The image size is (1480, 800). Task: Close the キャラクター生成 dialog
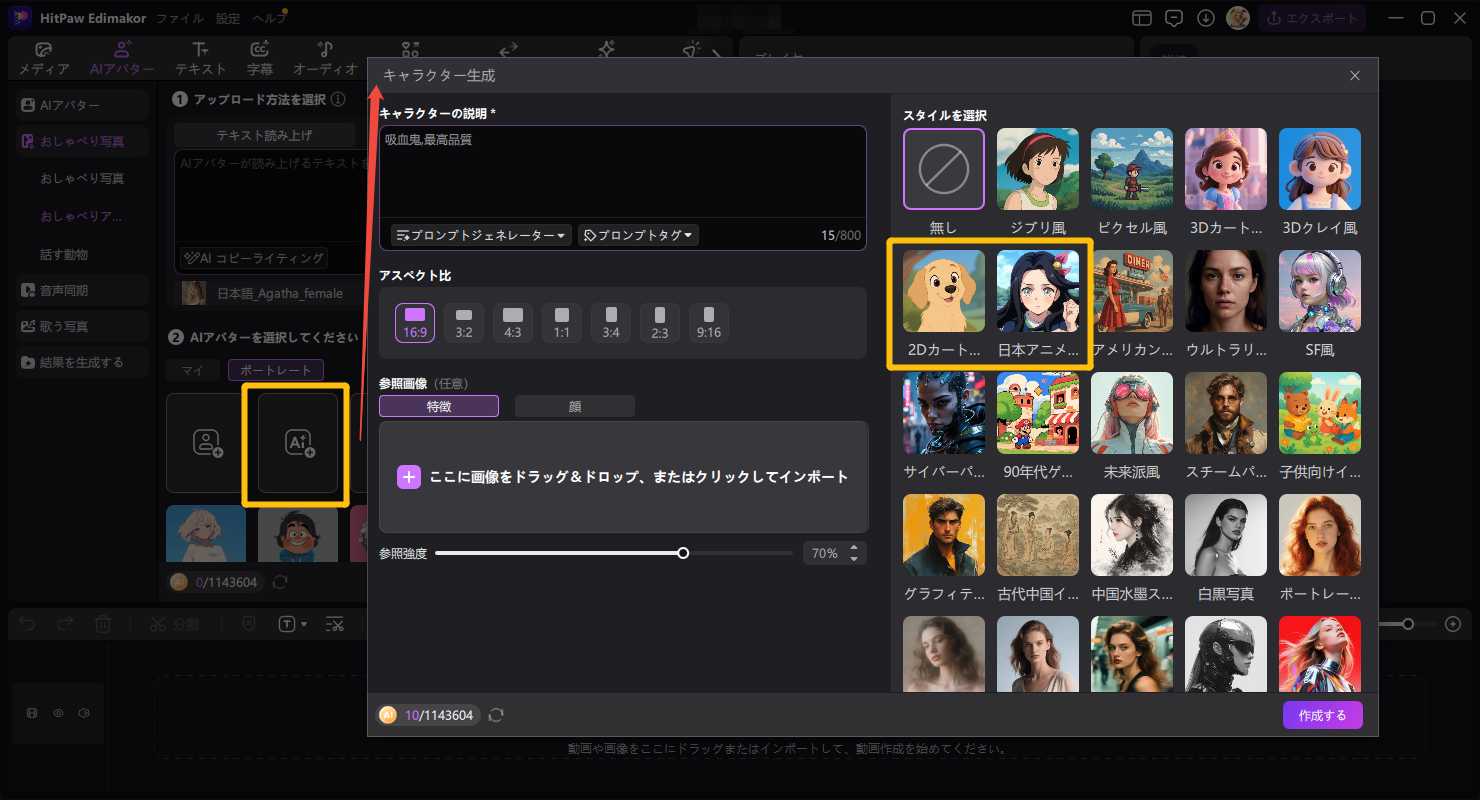(x=1355, y=76)
